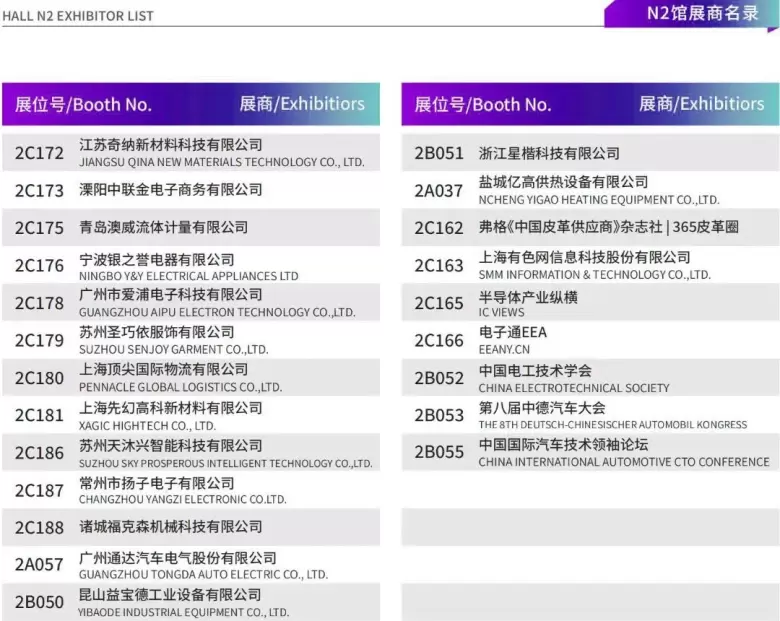Click booth number 2C162
The width and height of the screenshot is (780, 621).
click(439, 228)
